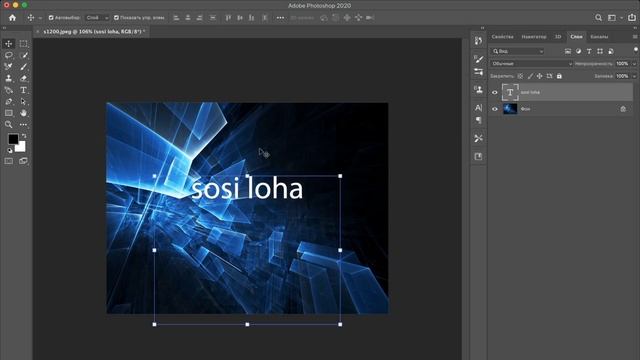Hide the sosi loha text layer
This screenshot has width=640, height=360.
pos(495,93)
